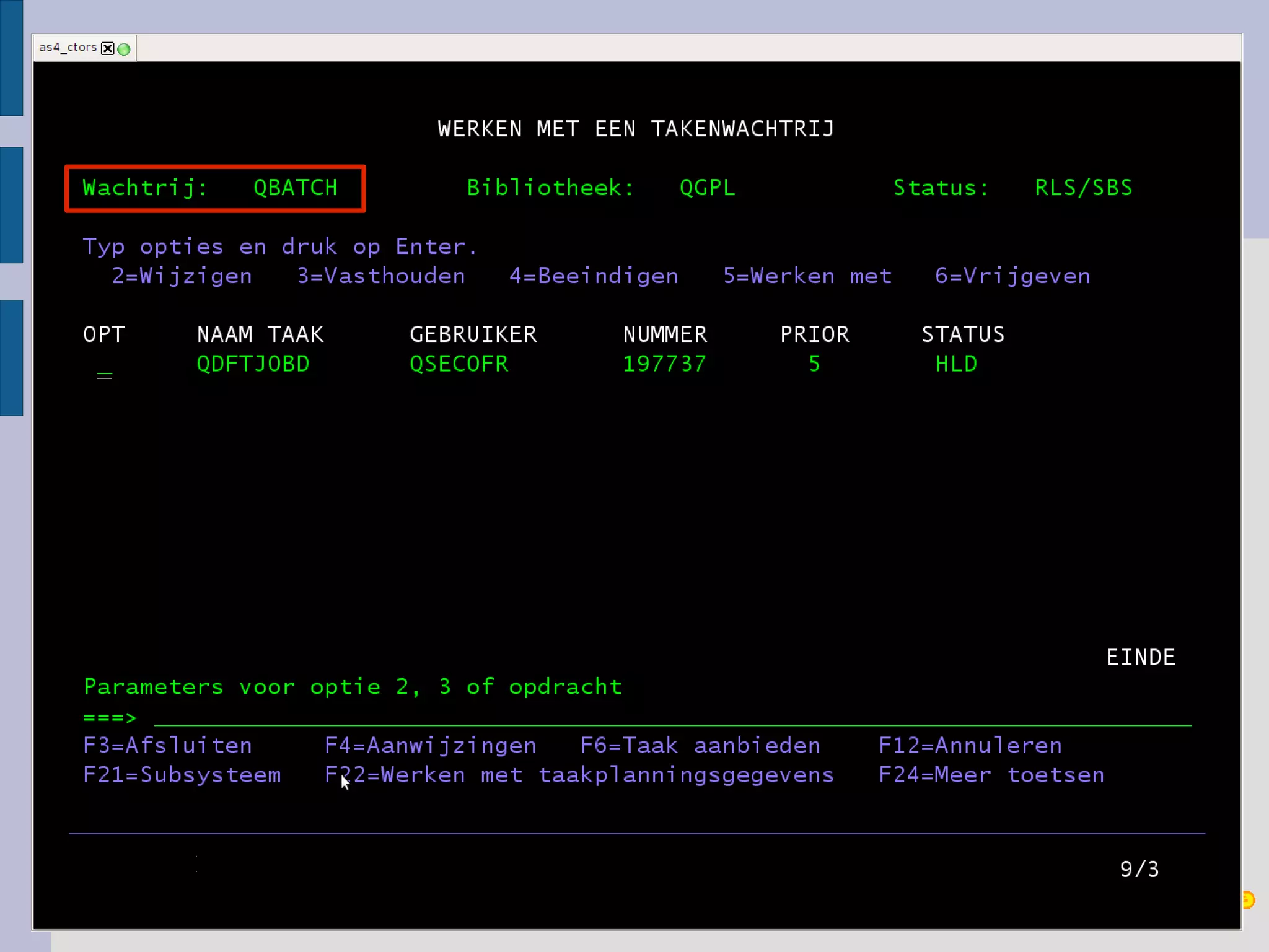This screenshot has width=1269, height=952.
Task: Show more keys with F24=Meer toetsen
Action: pos(991,775)
